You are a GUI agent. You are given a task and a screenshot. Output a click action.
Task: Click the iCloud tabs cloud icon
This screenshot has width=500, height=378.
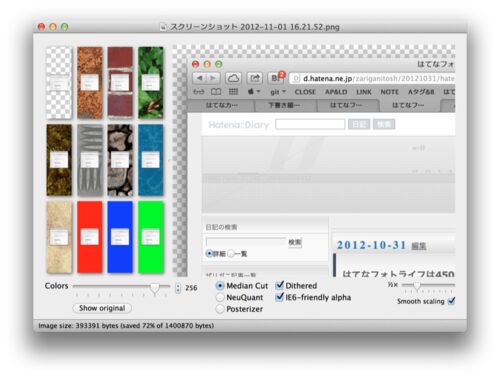coord(233,78)
